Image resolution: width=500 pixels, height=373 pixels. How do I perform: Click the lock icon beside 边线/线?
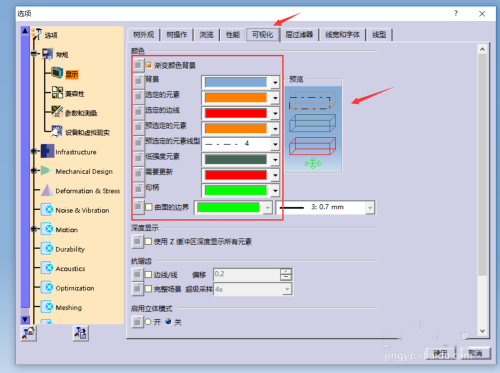coord(137,275)
